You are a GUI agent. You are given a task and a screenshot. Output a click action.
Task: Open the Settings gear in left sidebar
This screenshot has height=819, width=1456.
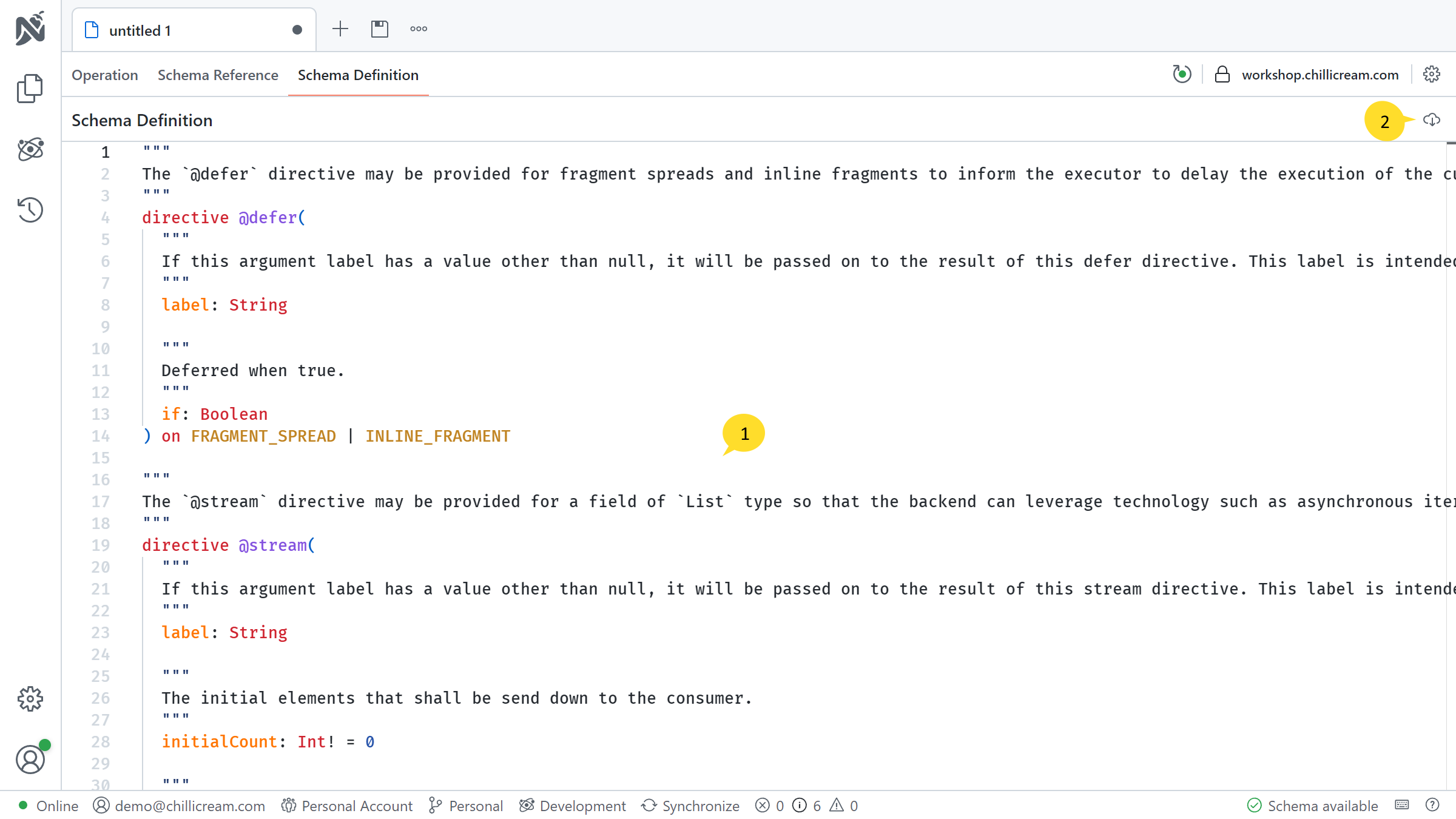(30, 699)
